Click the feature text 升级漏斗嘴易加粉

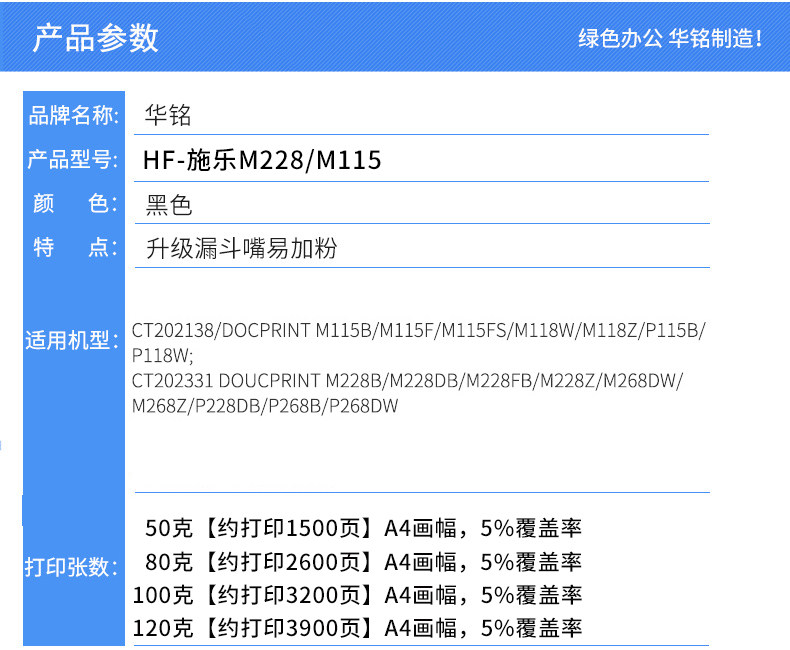241,248
